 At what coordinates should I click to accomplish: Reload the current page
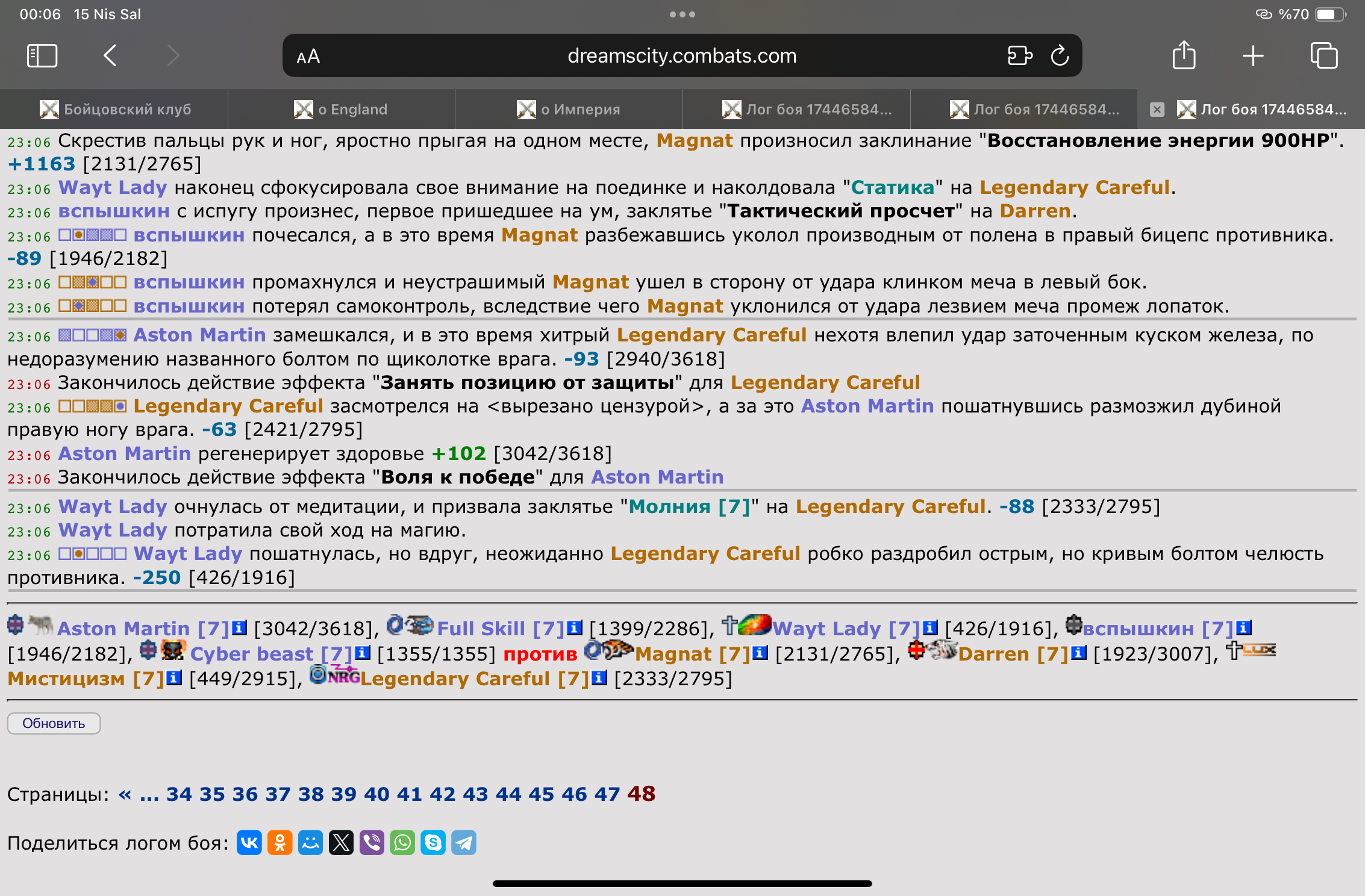pyautogui.click(x=1060, y=56)
